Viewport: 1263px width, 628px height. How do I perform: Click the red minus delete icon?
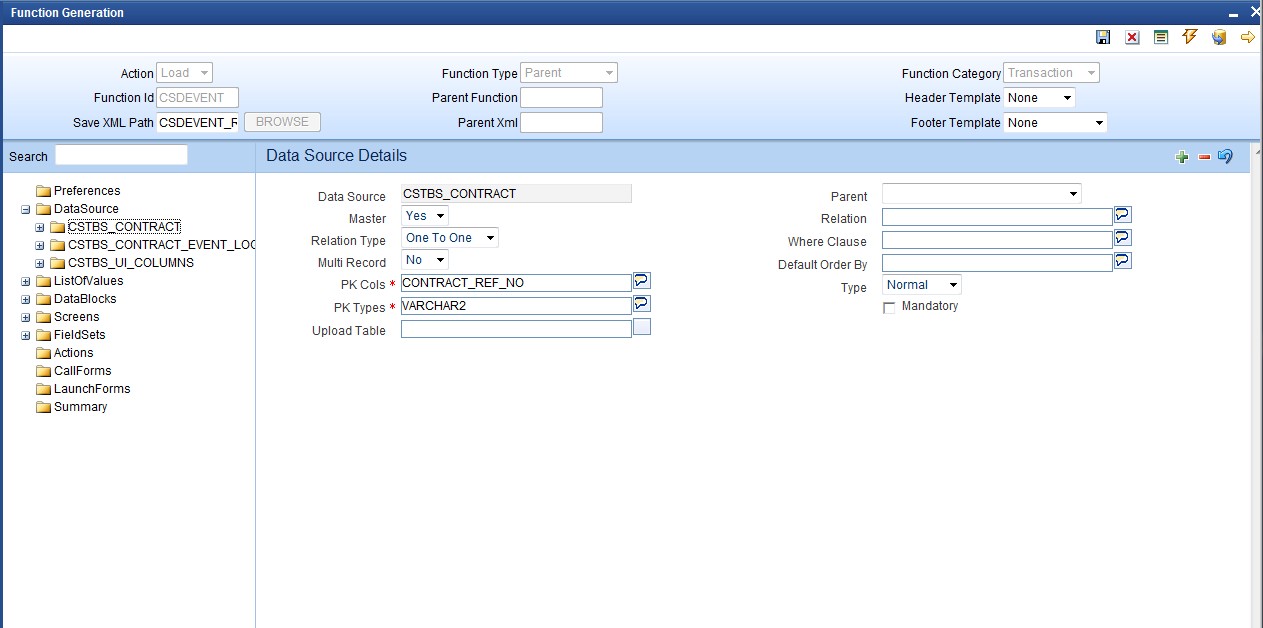tap(1204, 157)
